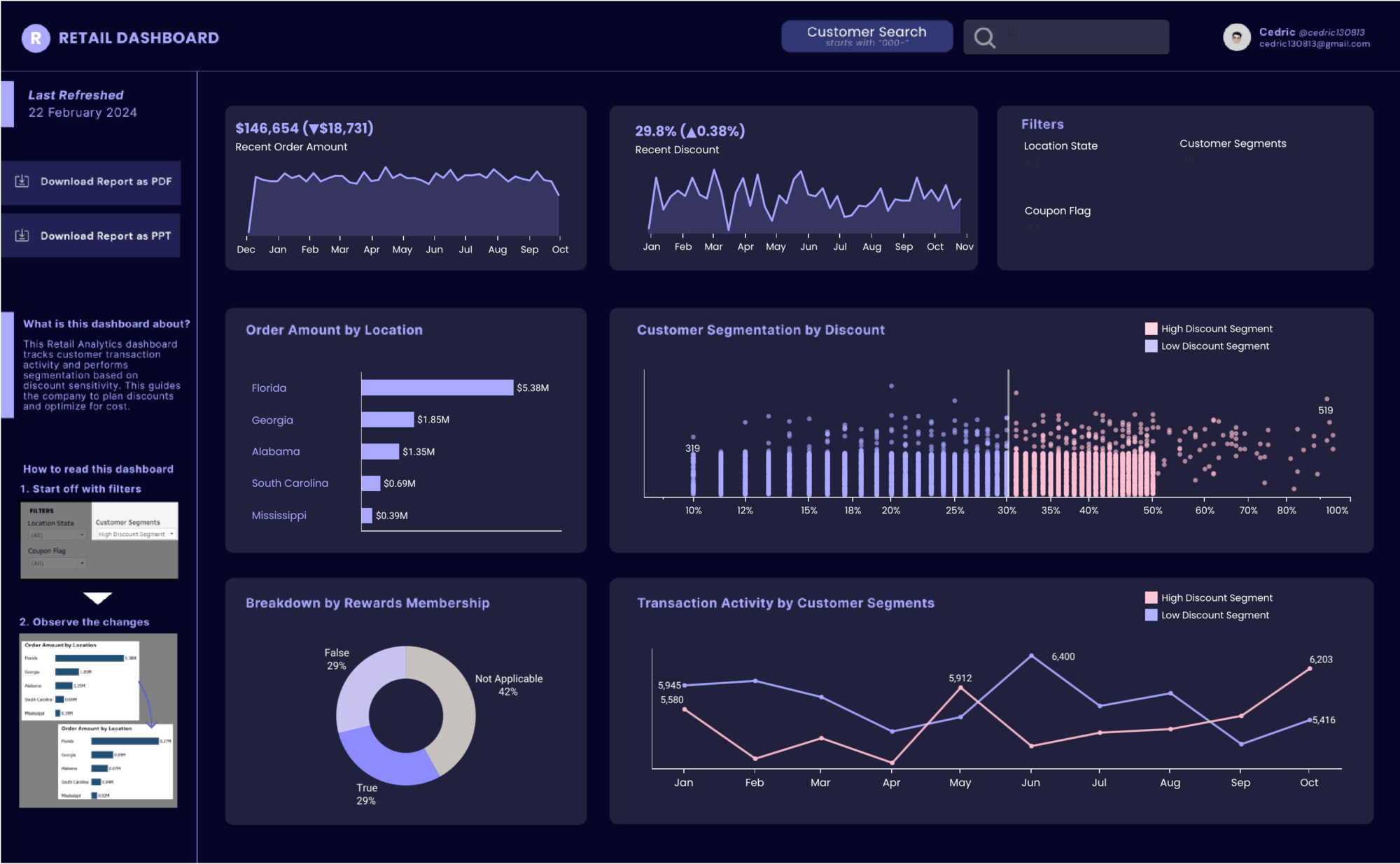Click the 'Recent Order Amount' caption
The width and height of the screenshot is (1400, 864).
[291, 147]
